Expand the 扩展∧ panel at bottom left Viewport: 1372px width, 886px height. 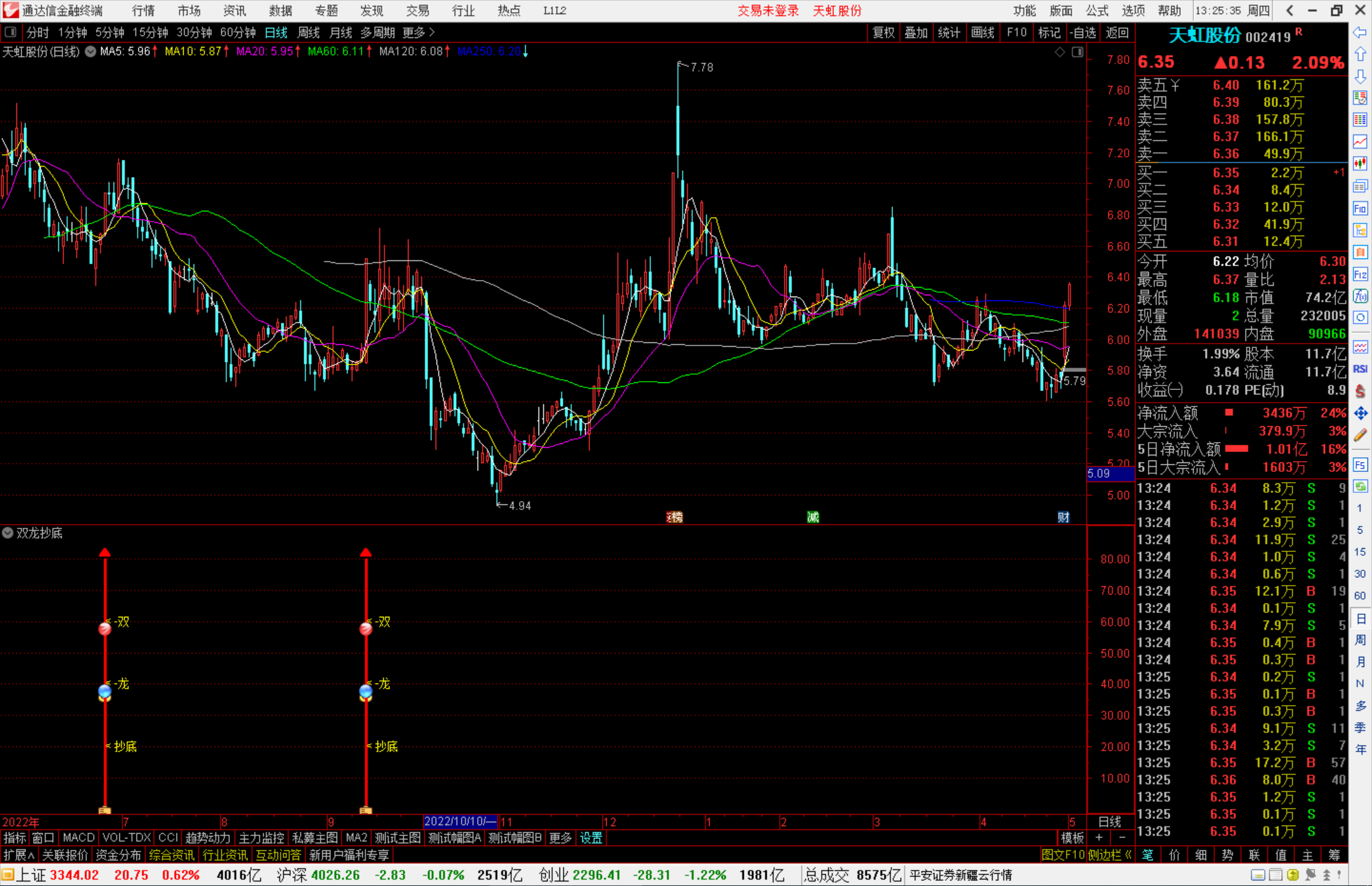[x=19, y=855]
